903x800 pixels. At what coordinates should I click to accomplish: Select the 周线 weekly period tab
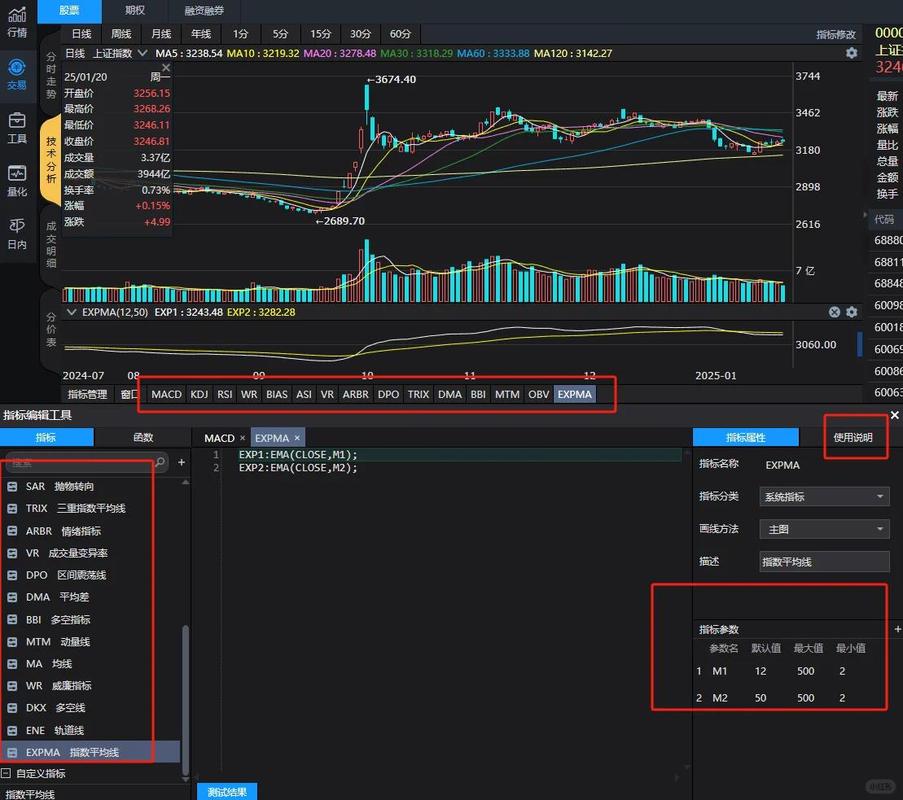[x=121, y=34]
